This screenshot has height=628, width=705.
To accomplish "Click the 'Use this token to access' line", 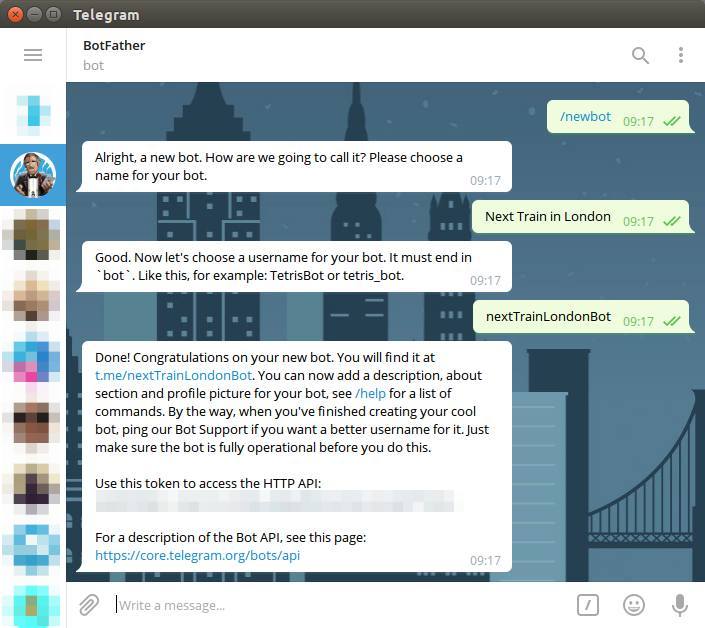I will coord(208,483).
